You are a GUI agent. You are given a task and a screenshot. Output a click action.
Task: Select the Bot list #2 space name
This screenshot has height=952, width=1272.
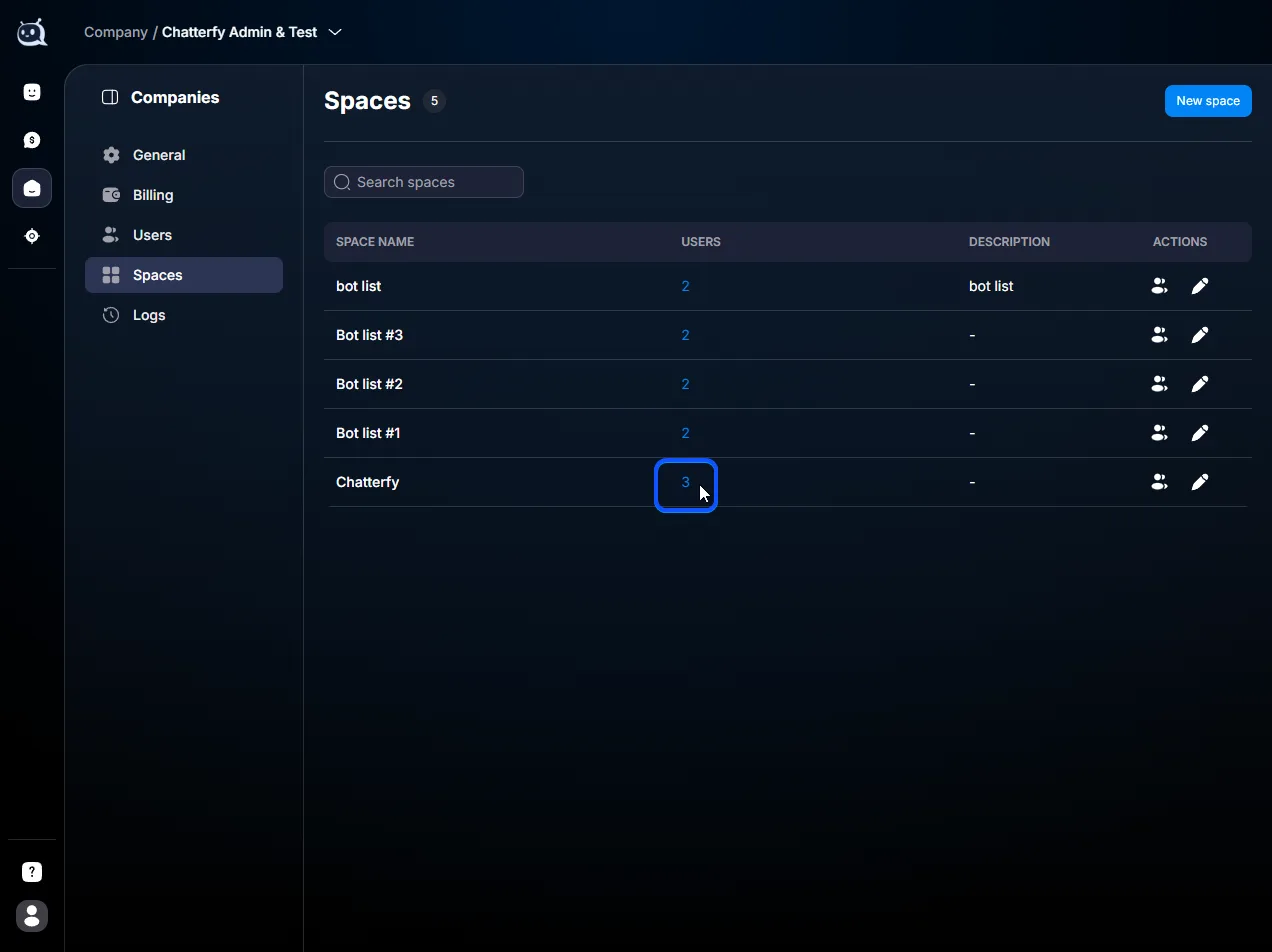pos(369,384)
